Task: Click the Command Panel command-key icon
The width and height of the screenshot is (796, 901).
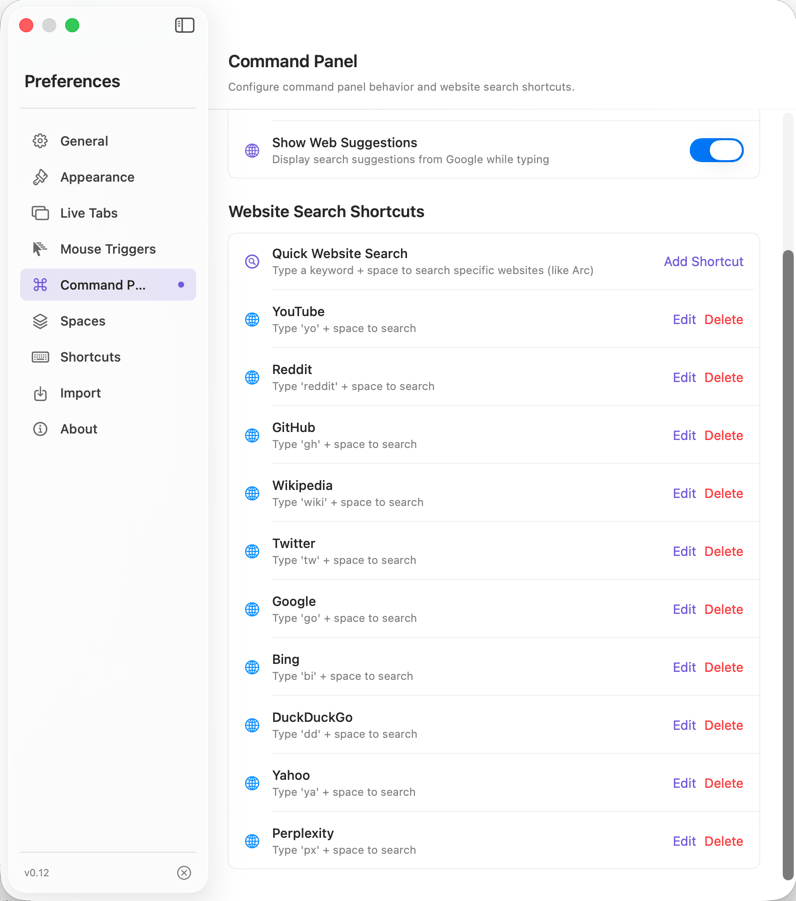Action: [x=40, y=285]
